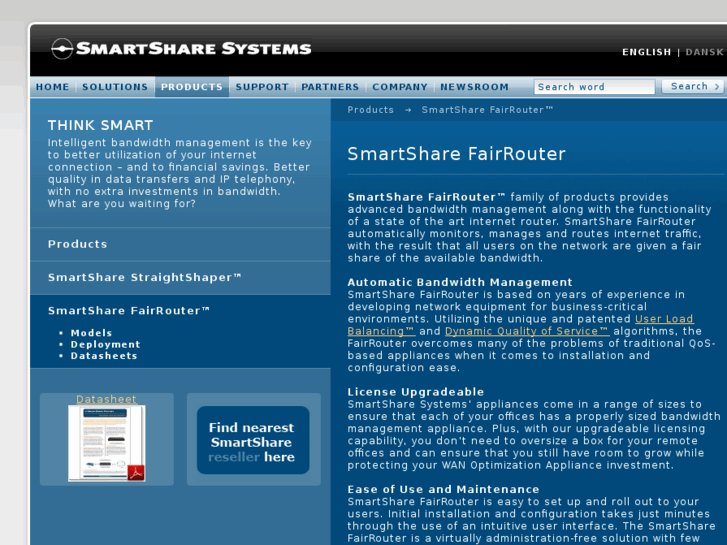Visit the Newsroom section
727x545 pixels.
coord(474,87)
